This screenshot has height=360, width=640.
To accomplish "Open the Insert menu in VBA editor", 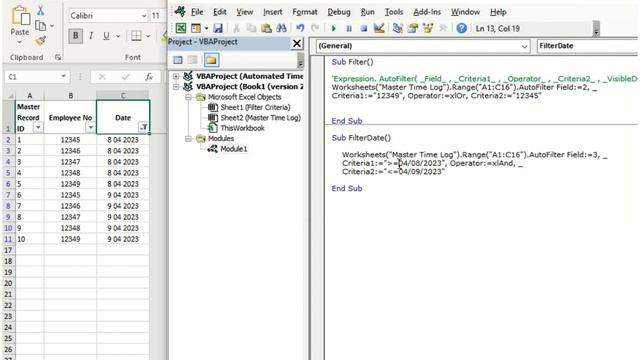I will pos(272,12).
